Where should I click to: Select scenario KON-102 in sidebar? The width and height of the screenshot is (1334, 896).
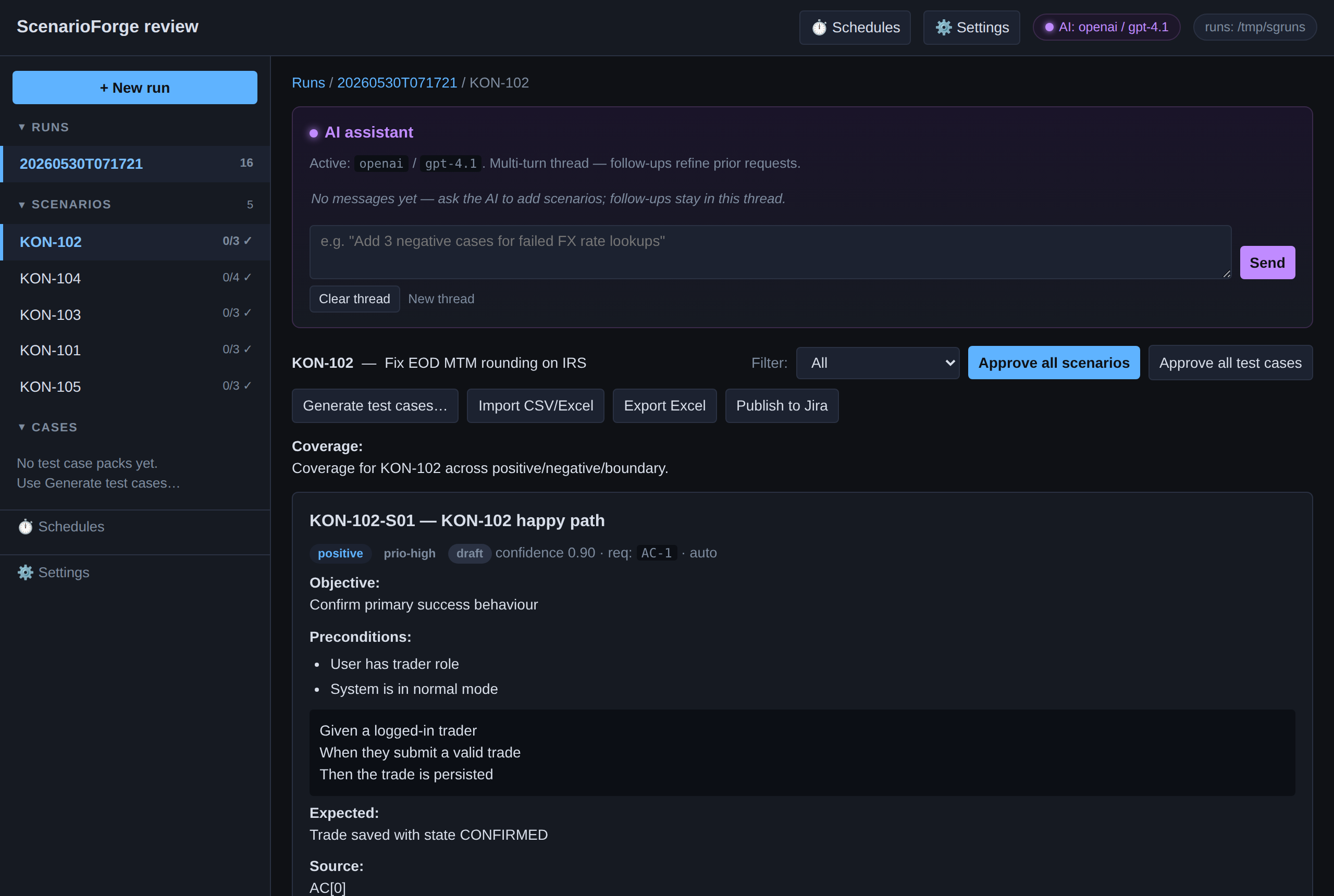point(135,242)
